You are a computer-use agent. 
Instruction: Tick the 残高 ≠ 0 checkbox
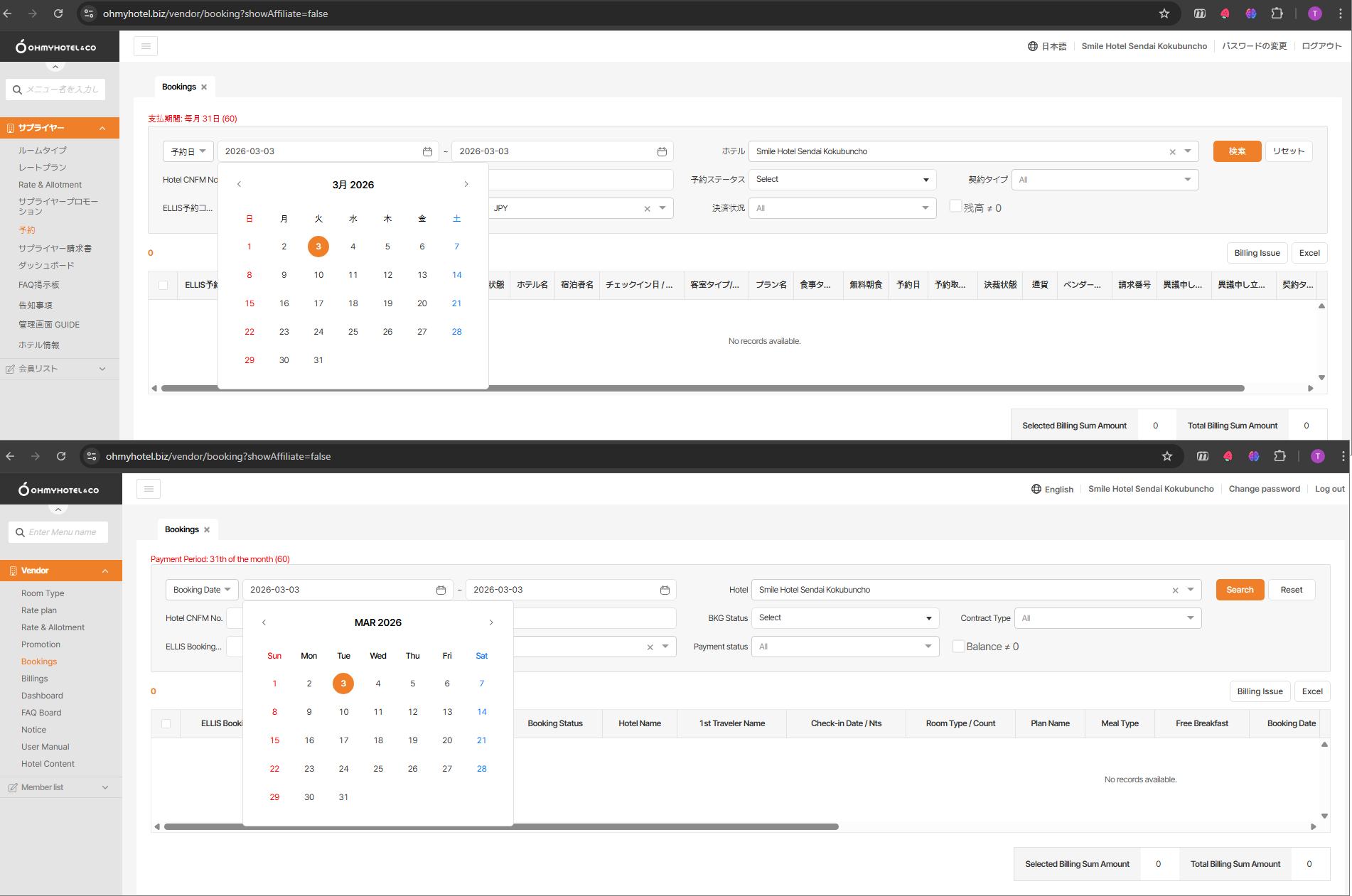click(x=955, y=207)
